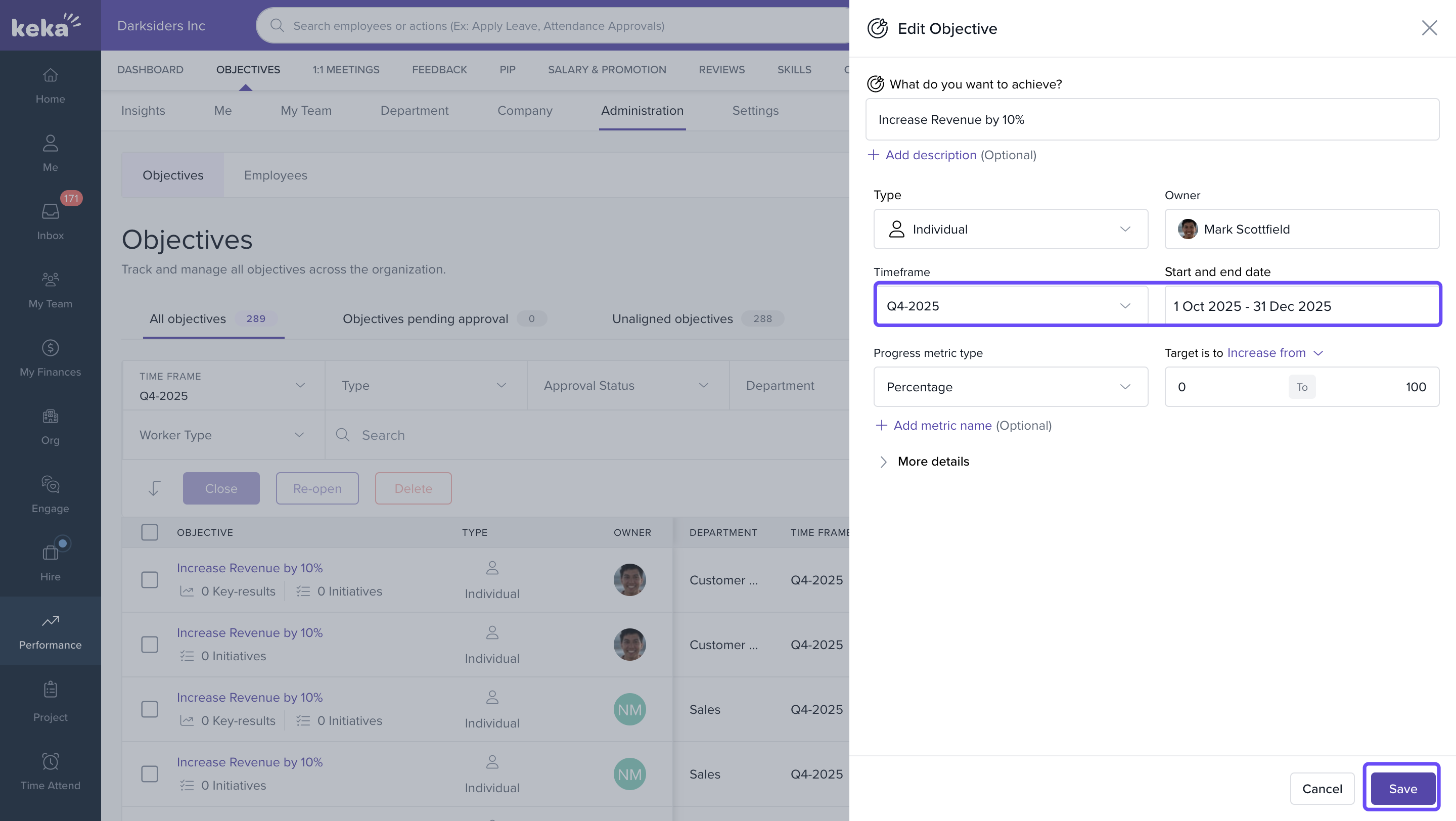
Task: Click the Start and end date field
Action: (x=1301, y=306)
